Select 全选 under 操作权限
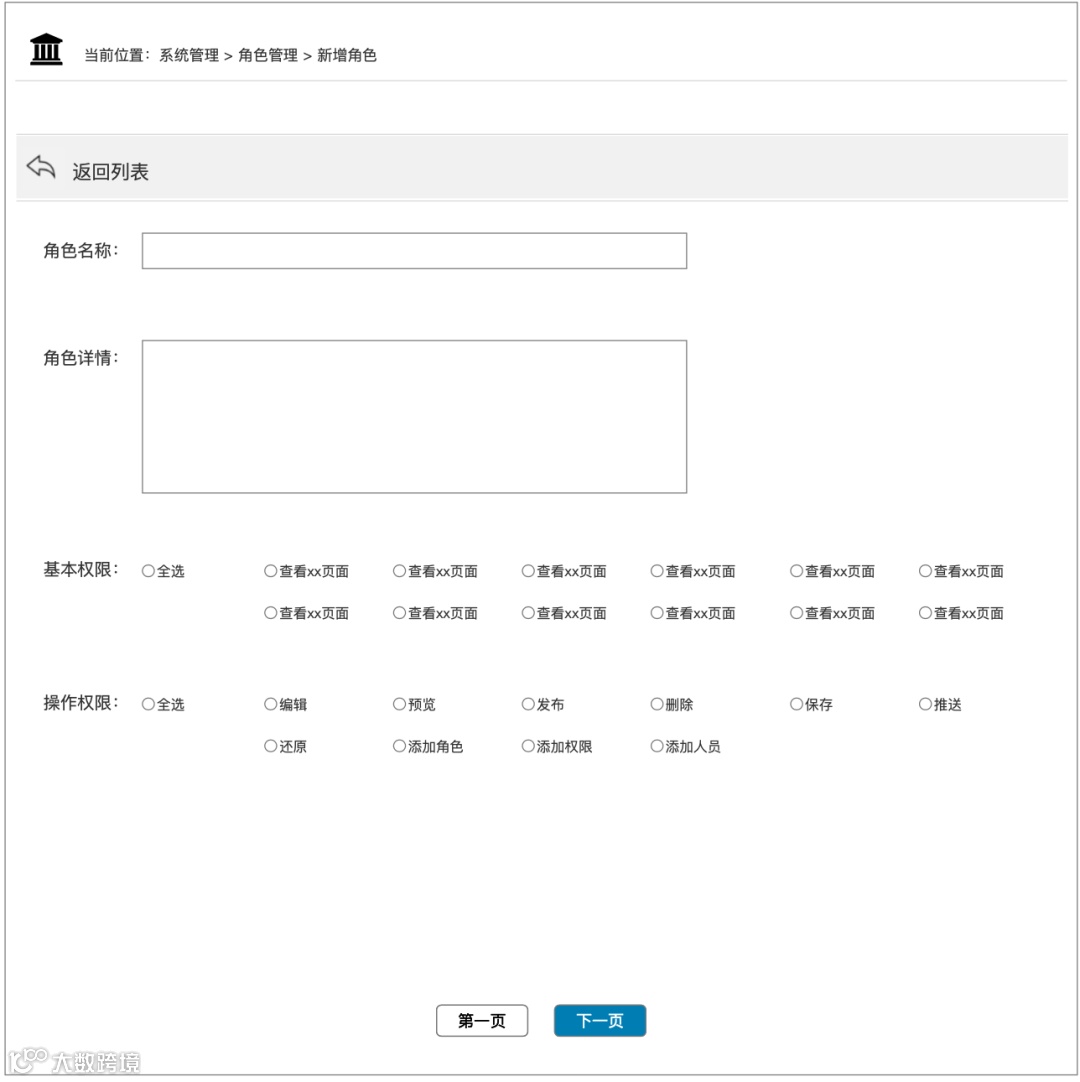1080x1082 pixels. point(148,704)
